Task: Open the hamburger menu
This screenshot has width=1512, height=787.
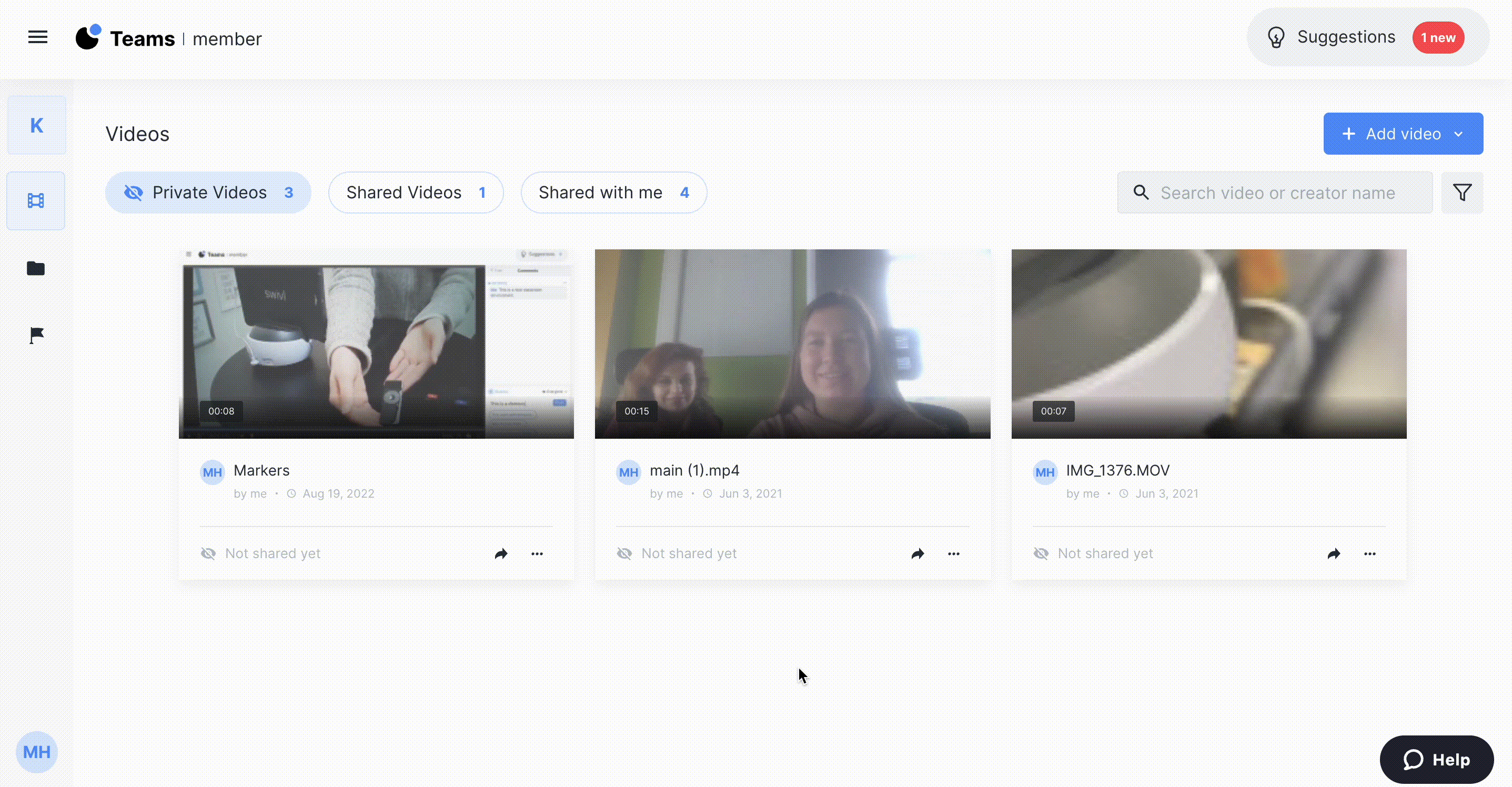Action: pyautogui.click(x=37, y=37)
